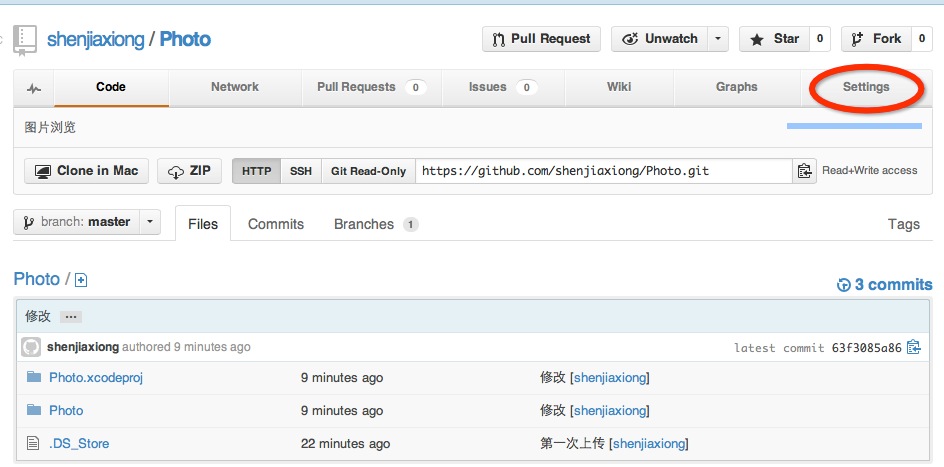Click the .DS_Store file icon

coord(34,444)
